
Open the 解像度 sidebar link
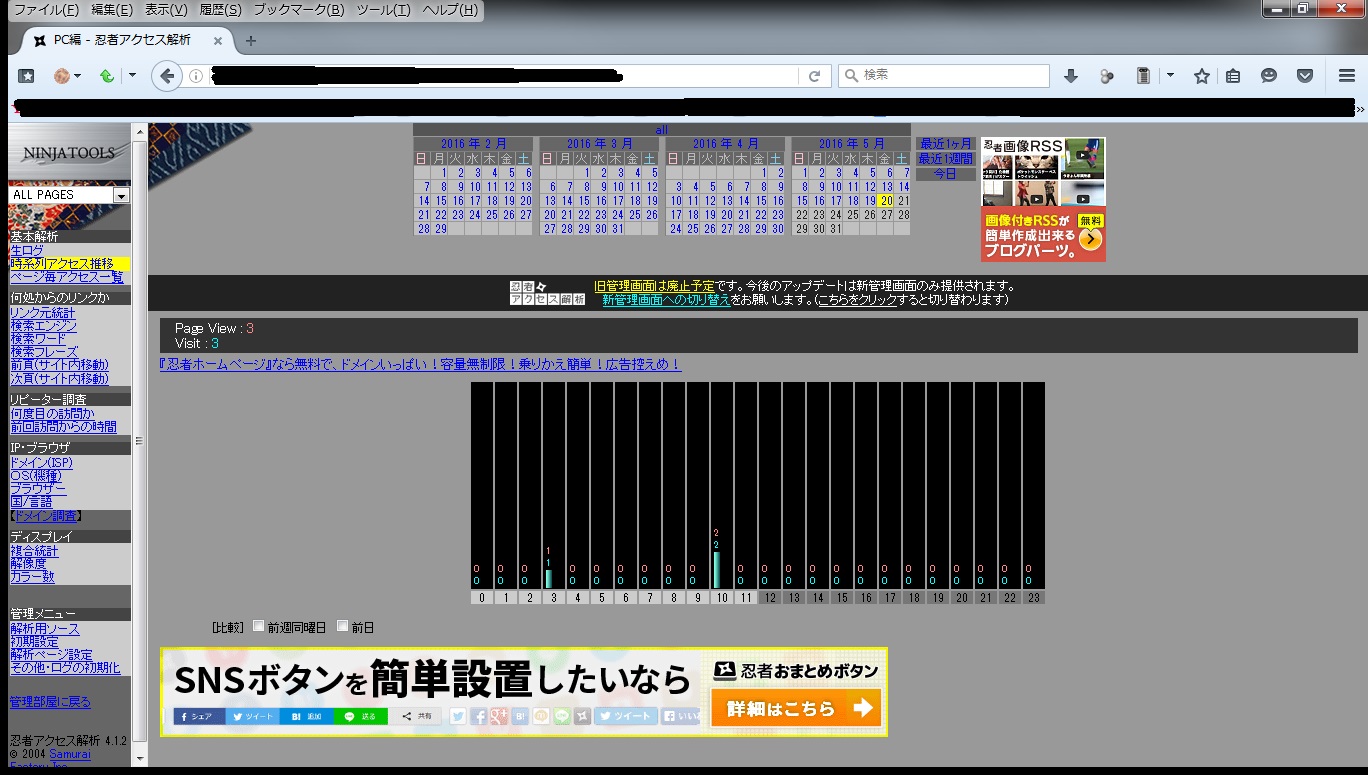[x=28, y=564]
